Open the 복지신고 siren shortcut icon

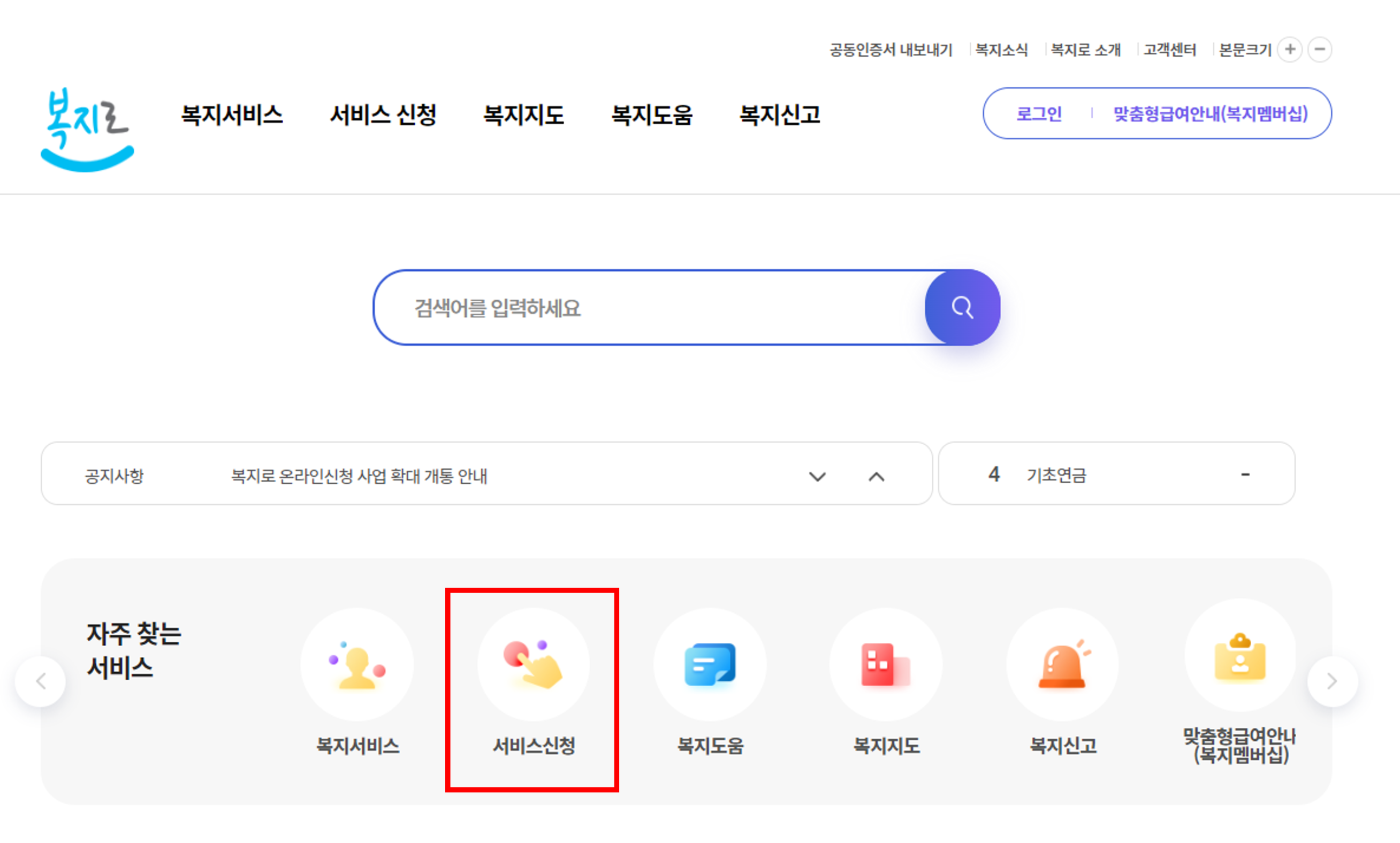(1063, 664)
